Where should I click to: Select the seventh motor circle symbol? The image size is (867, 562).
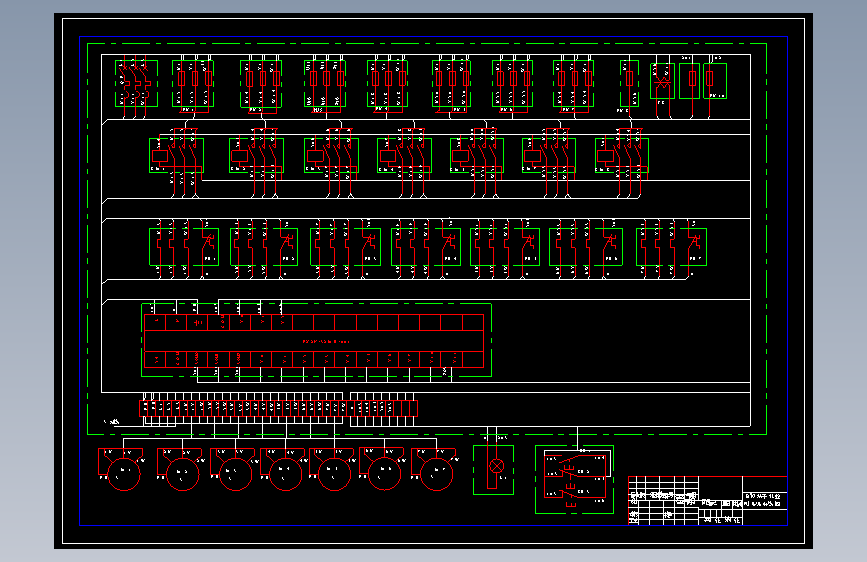click(437, 474)
